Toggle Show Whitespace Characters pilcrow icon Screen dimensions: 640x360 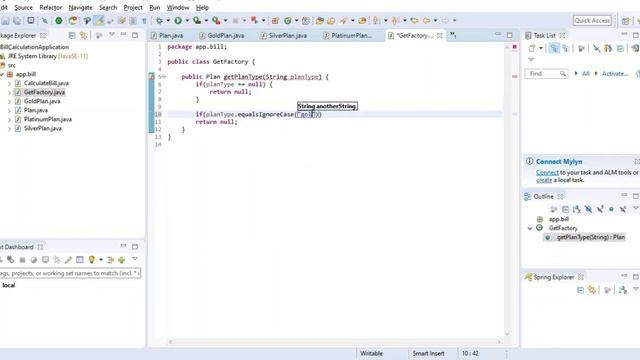(x=144, y=20)
